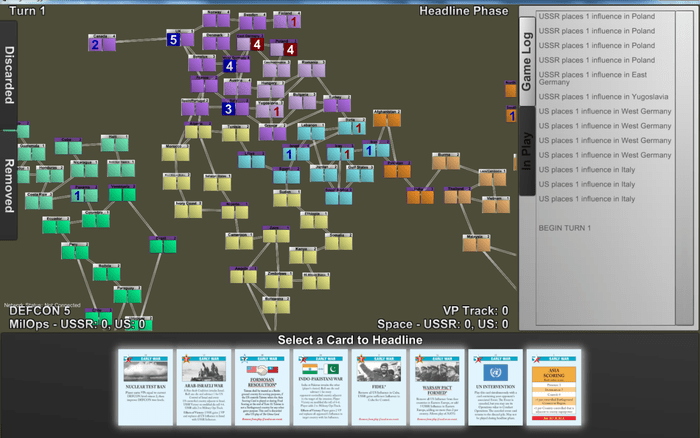Image resolution: width=700 pixels, height=438 pixels.
Task: Select the Hungary country node
Action: 271,89
